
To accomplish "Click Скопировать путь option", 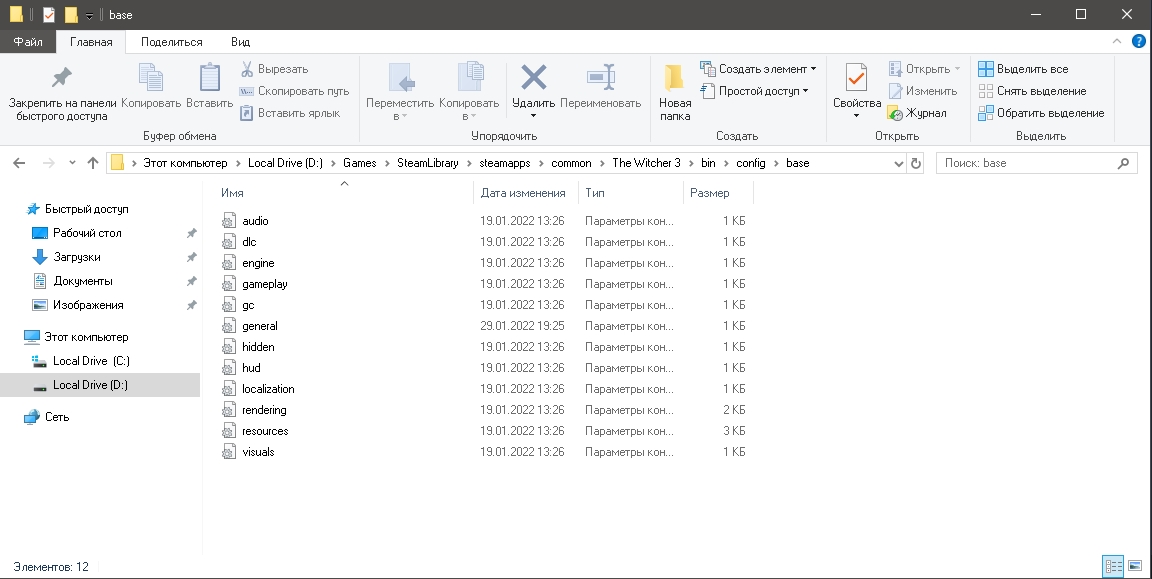I will (x=294, y=91).
